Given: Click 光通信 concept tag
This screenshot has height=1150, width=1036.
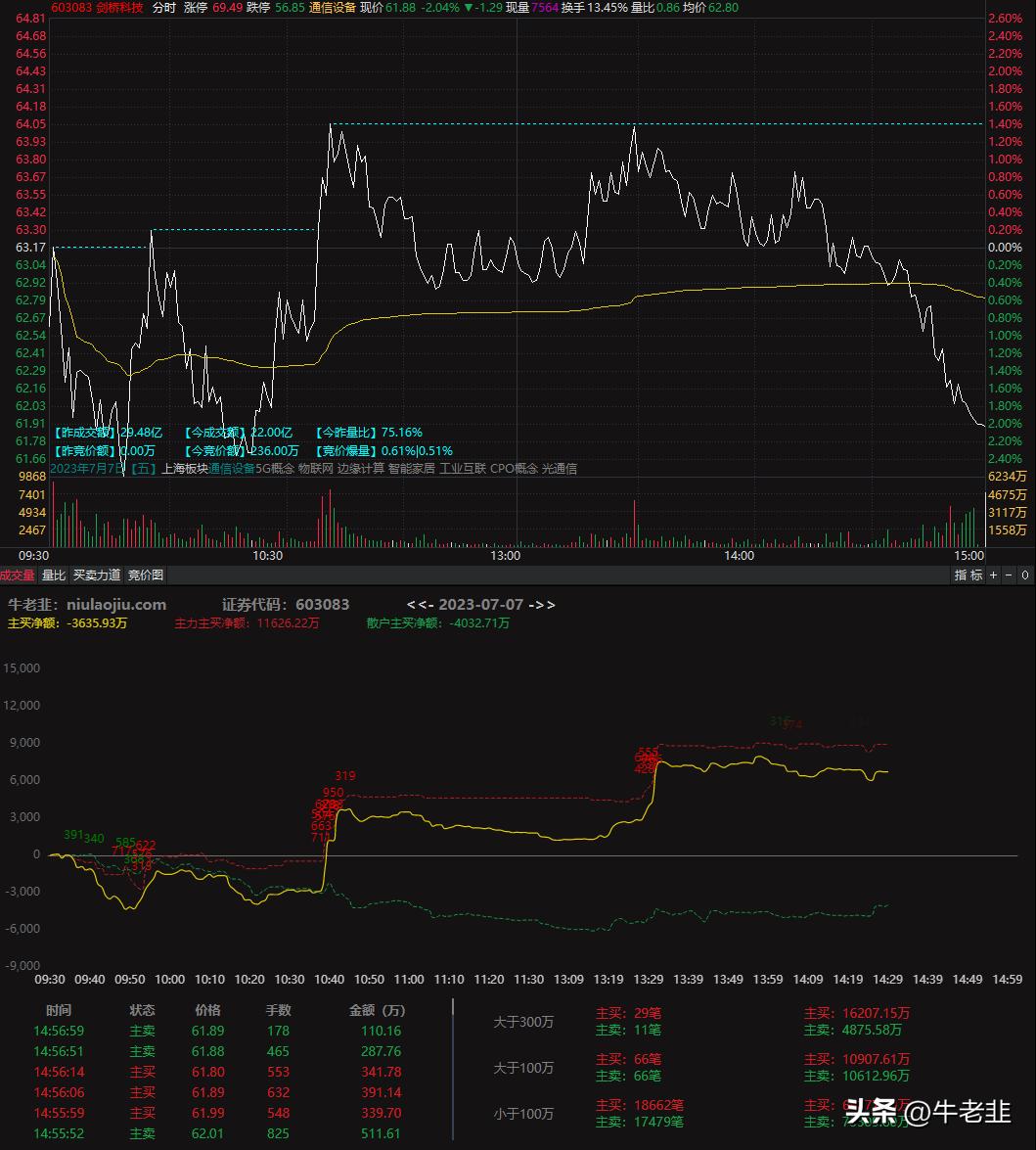Looking at the screenshot, I should (x=560, y=468).
